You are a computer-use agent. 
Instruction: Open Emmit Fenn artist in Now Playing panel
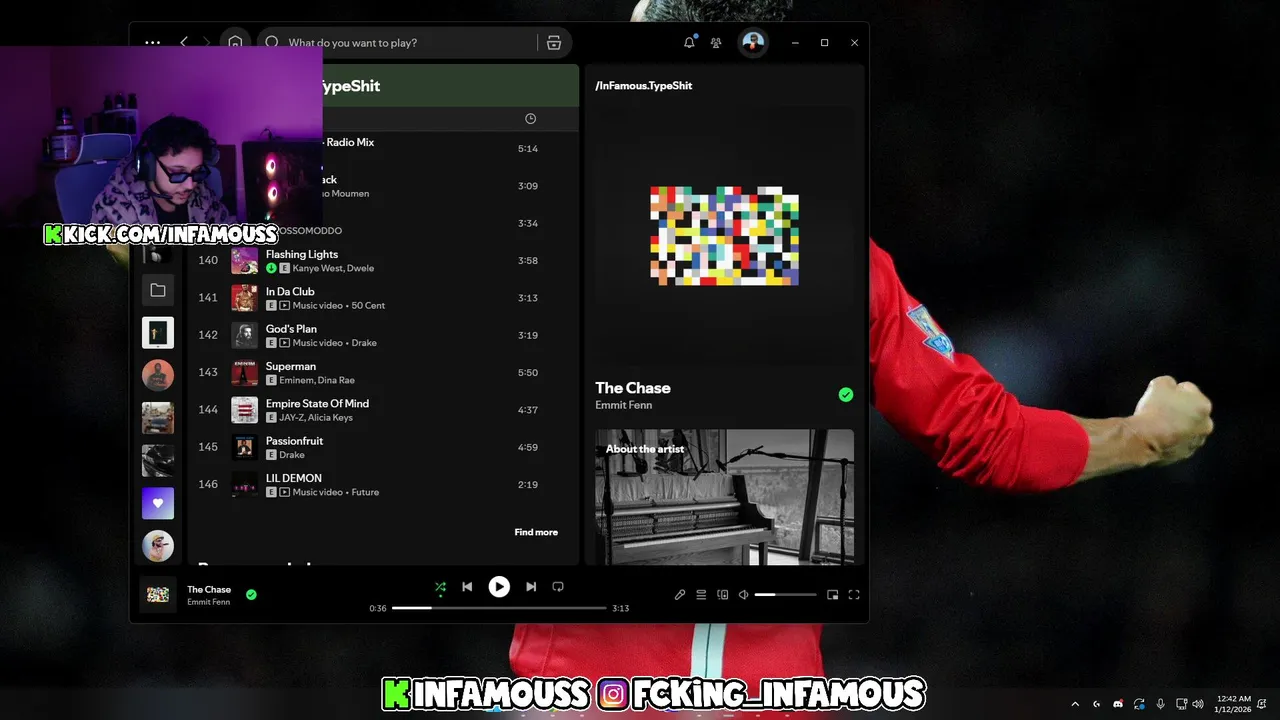[624, 405]
